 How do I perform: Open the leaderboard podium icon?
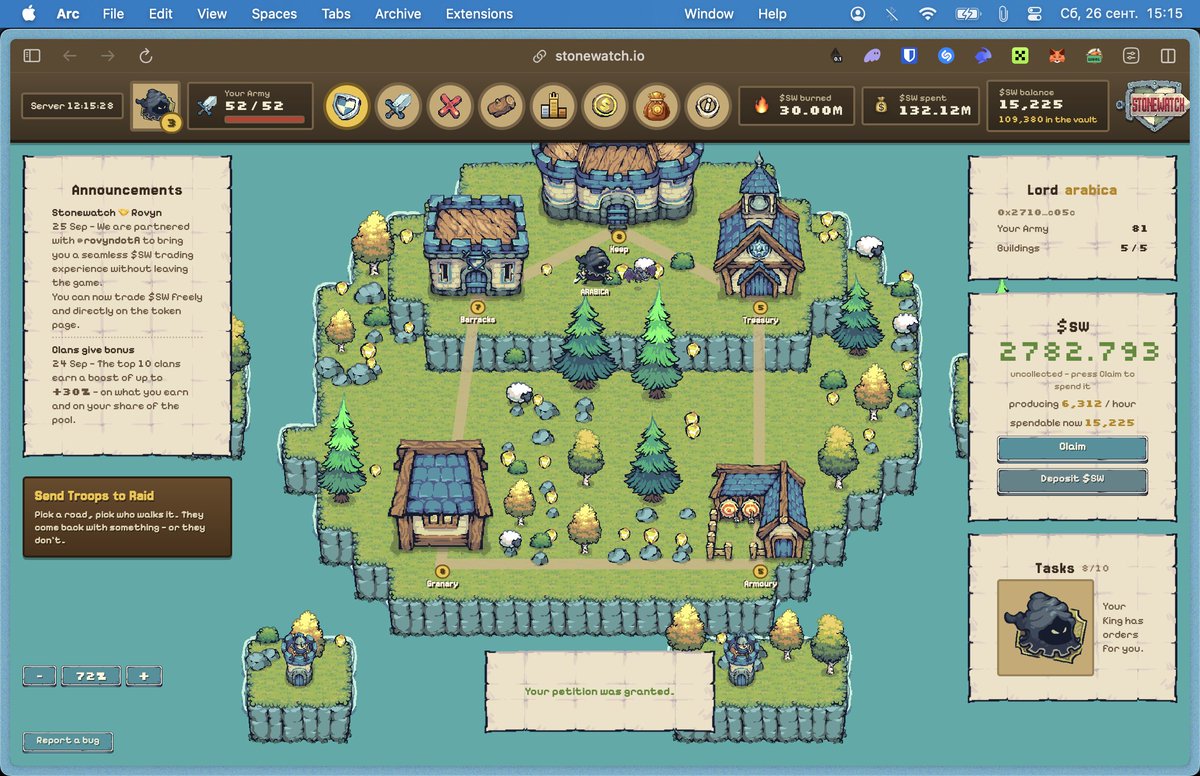[553, 105]
